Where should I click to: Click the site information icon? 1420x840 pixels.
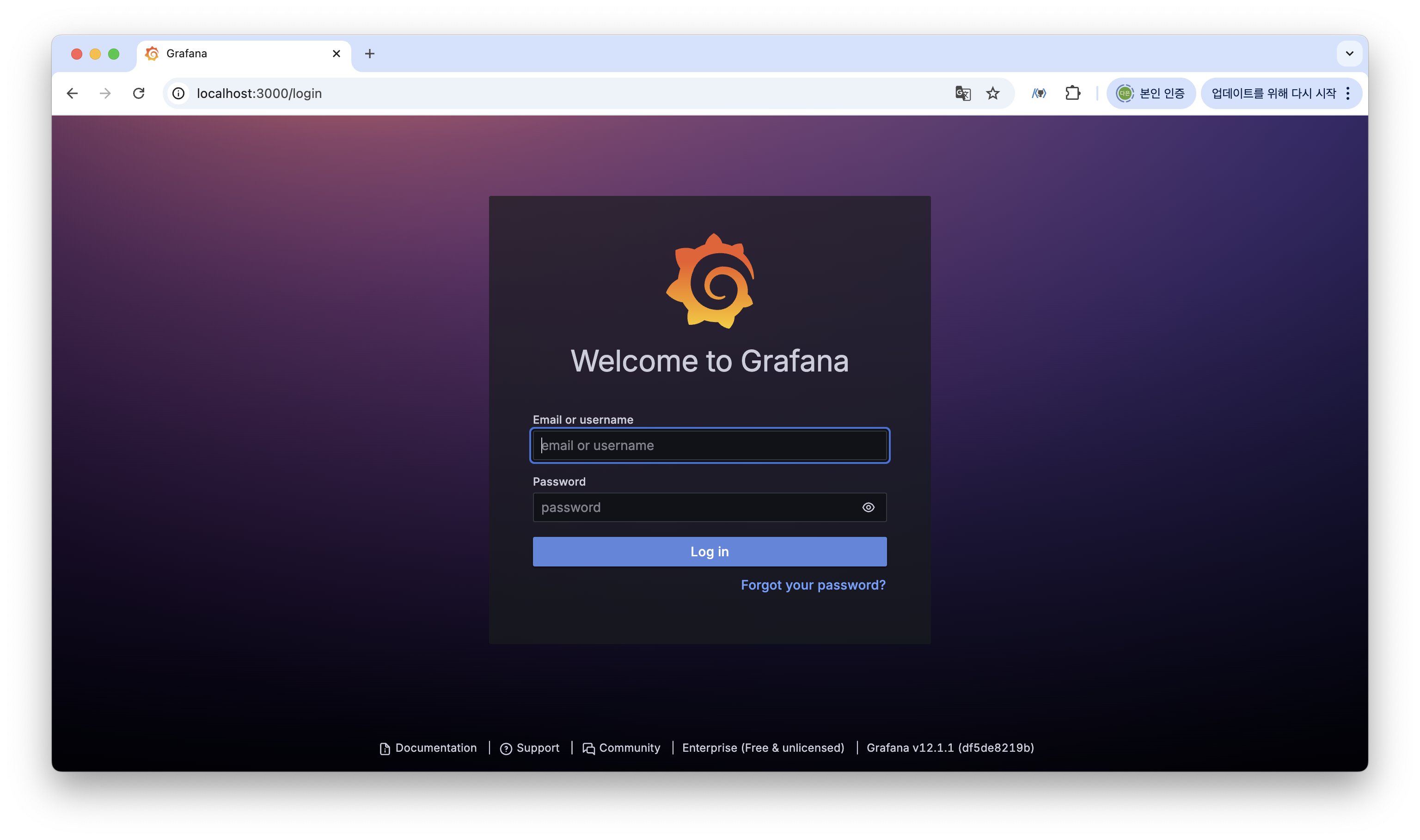tap(178, 93)
